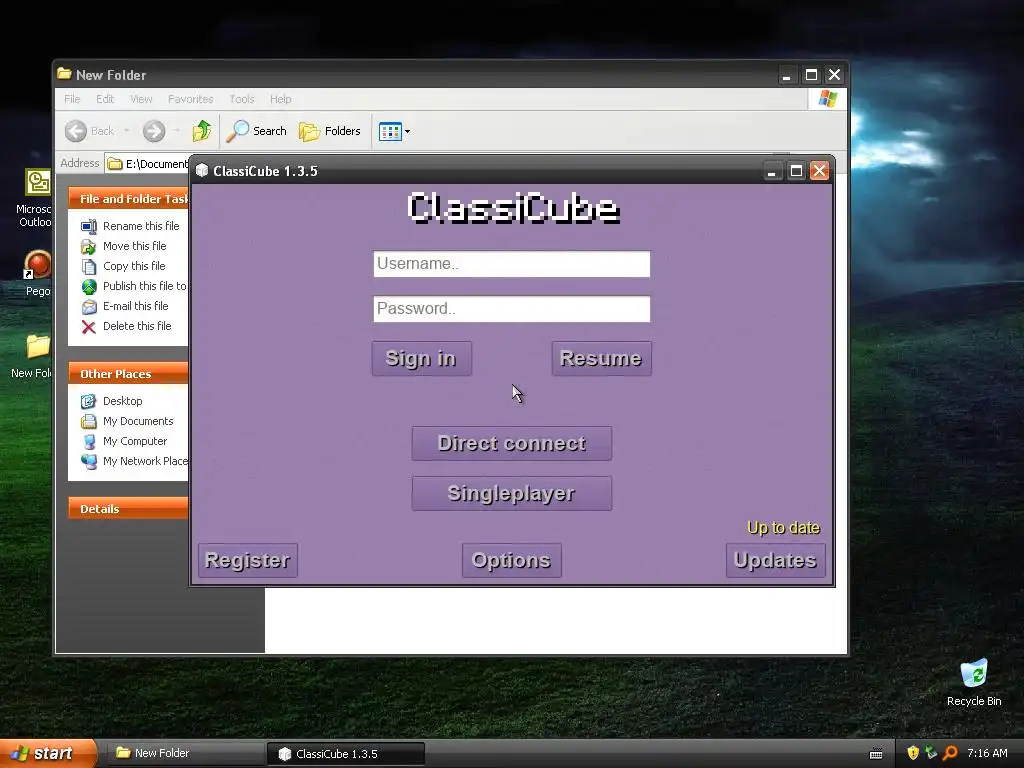Expand the Details panel header
The height and width of the screenshot is (768, 1024).
pyautogui.click(x=128, y=509)
